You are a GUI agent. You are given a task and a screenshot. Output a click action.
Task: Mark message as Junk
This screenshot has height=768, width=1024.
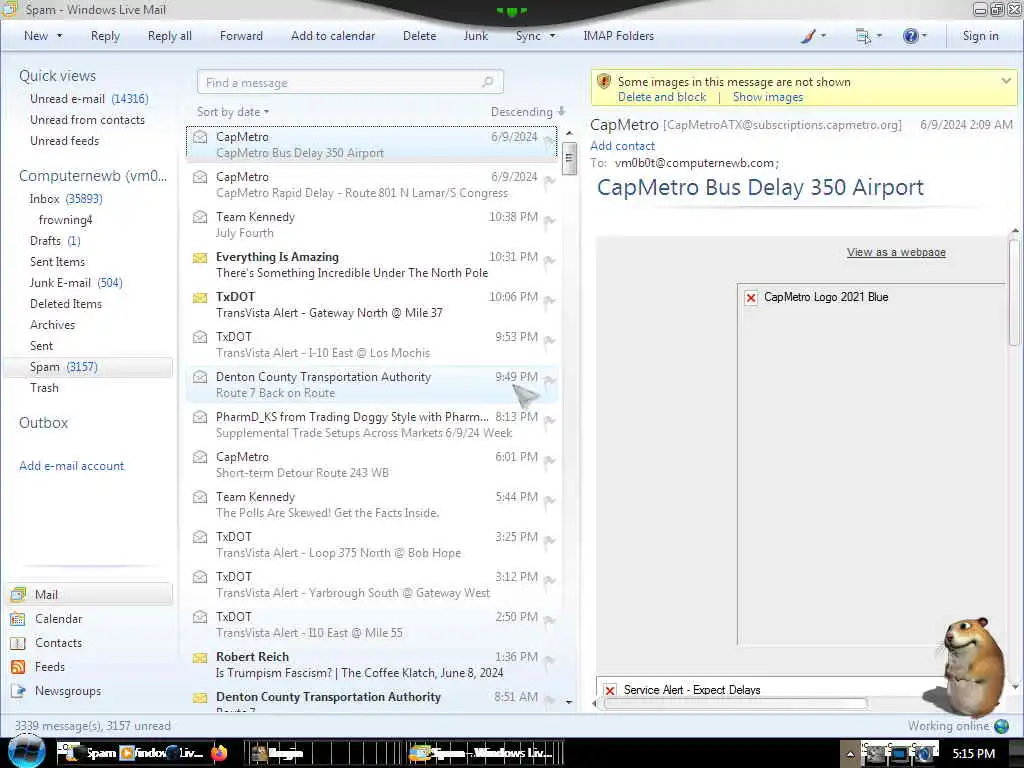click(x=475, y=36)
